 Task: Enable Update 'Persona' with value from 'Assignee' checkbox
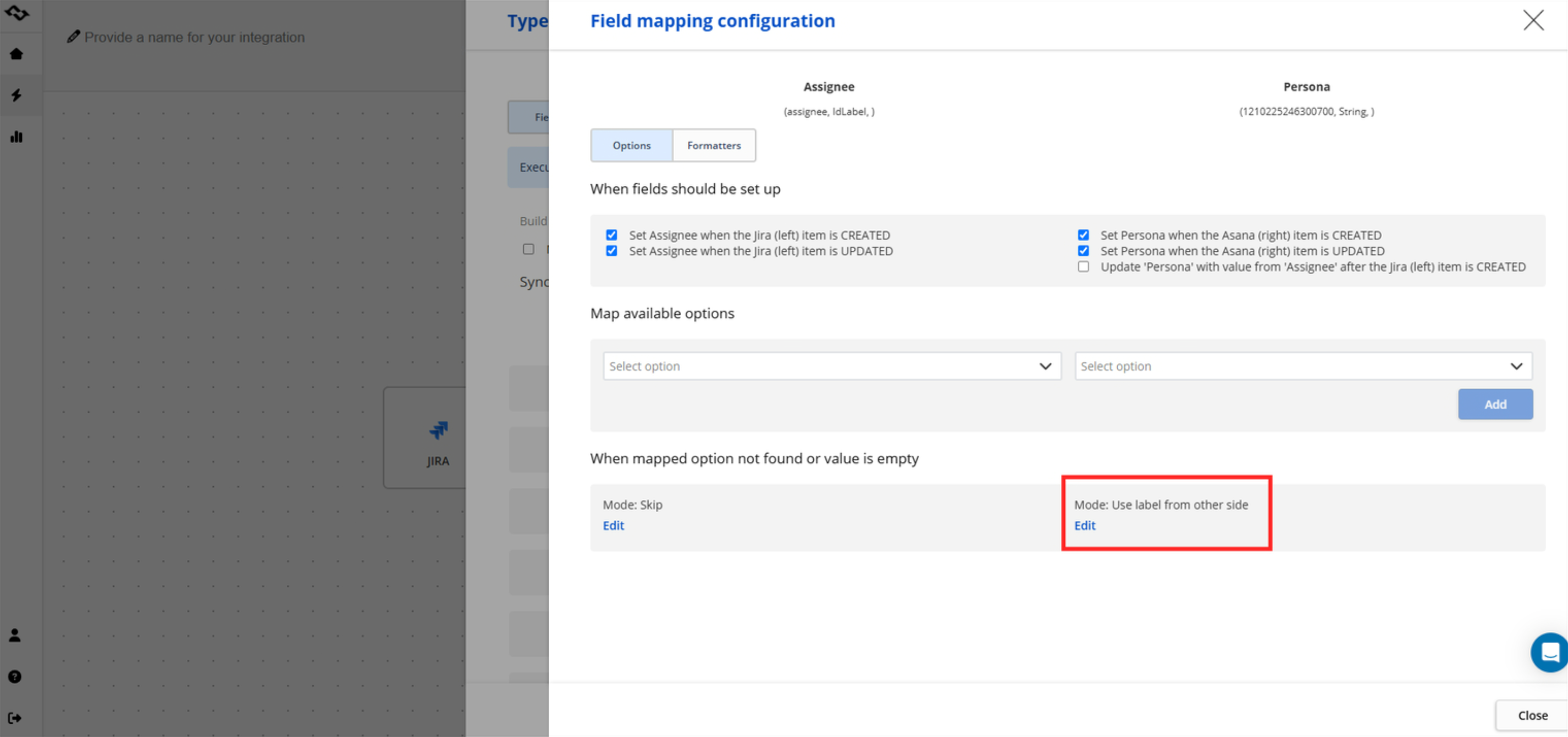[1083, 267]
